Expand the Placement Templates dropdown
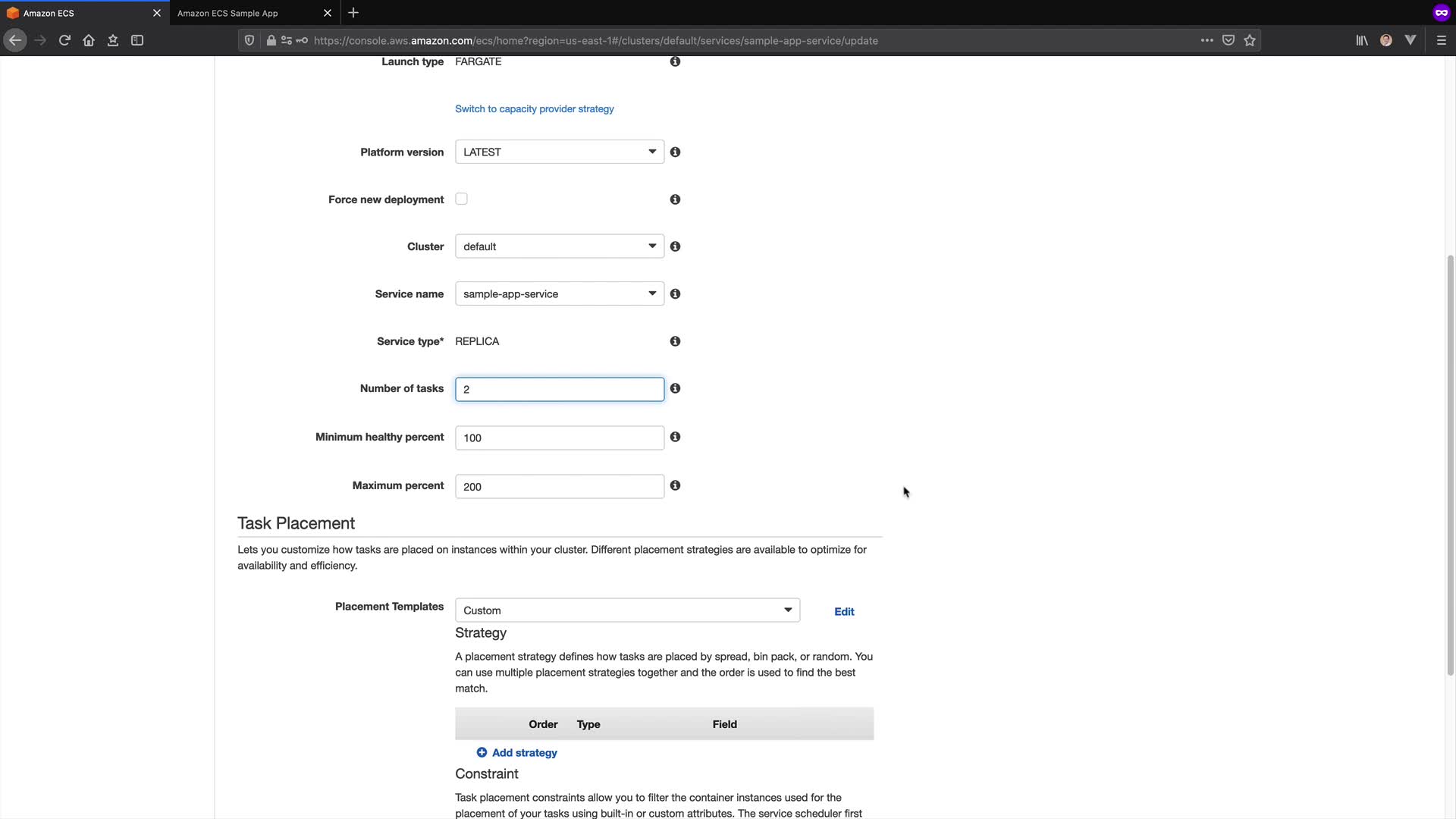Image resolution: width=1456 pixels, height=819 pixels. point(626,610)
